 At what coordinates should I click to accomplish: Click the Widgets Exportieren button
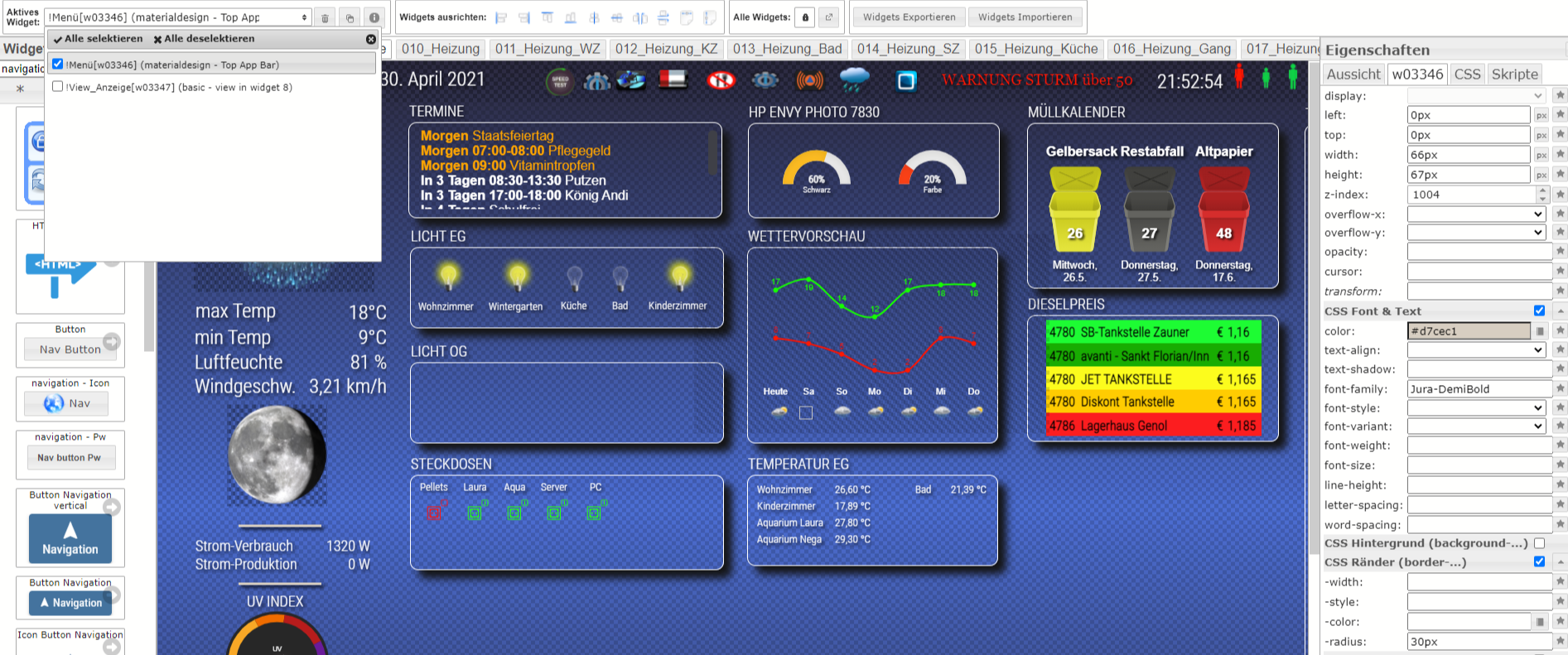(x=909, y=17)
